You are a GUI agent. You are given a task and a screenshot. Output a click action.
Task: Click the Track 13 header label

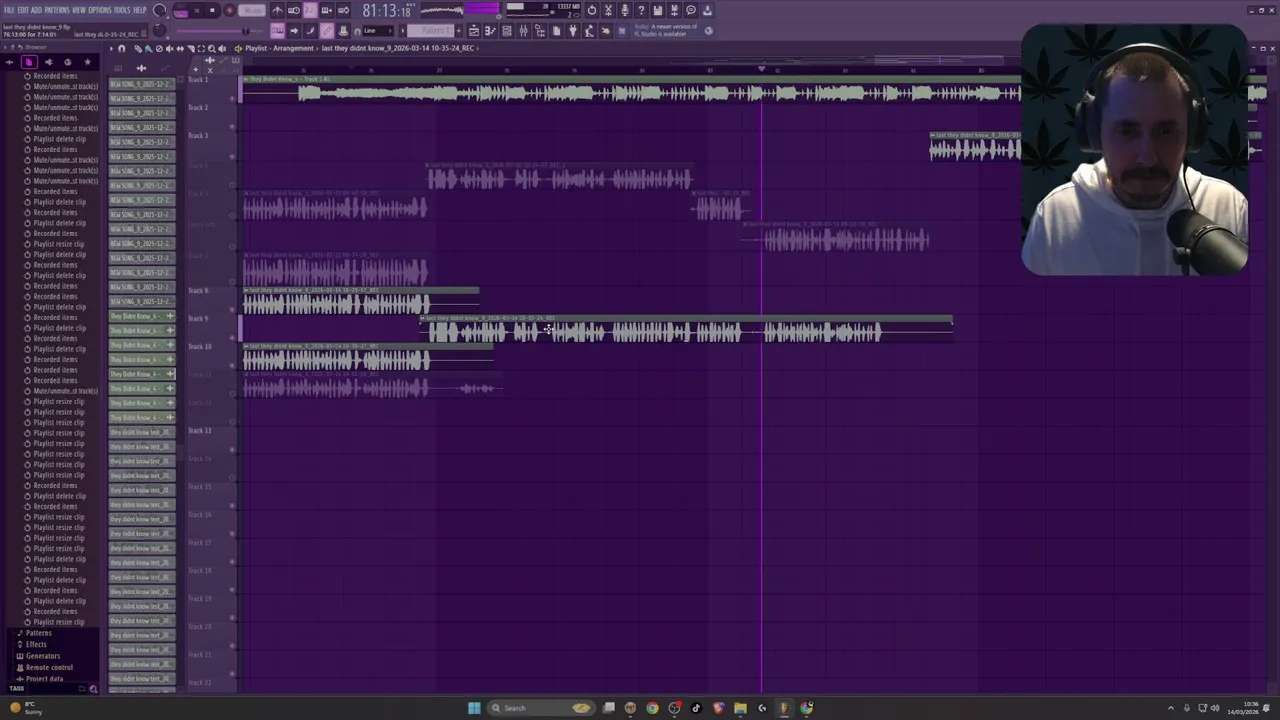[x=199, y=430]
